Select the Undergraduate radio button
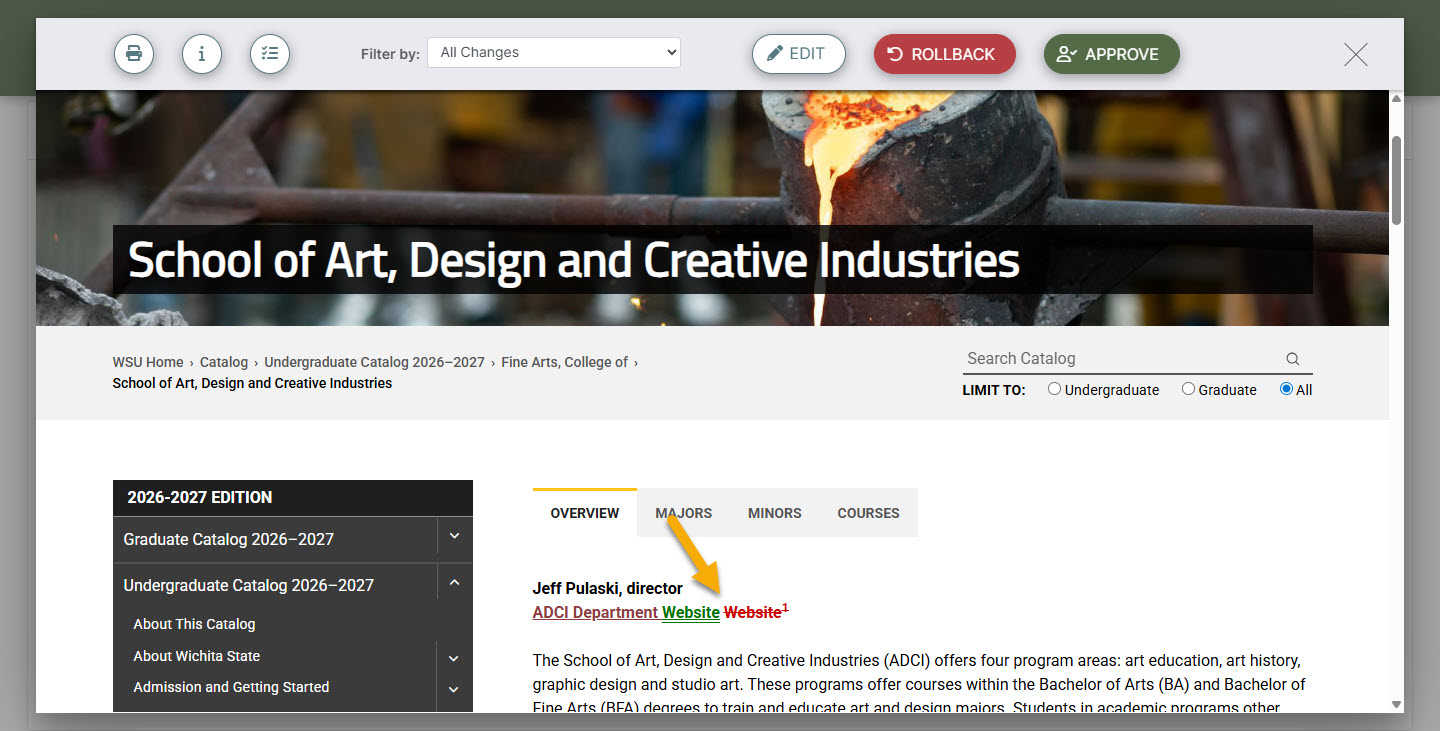This screenshot has height=731, width=1440. 1054,389
